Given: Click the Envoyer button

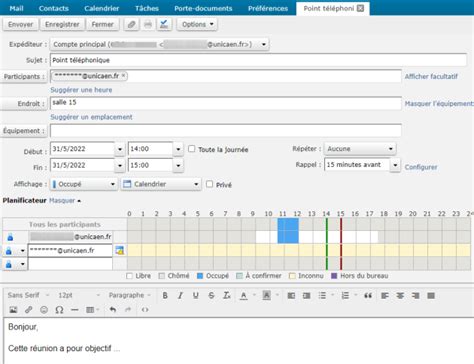Looking at the screenshot, I should 20,24.
